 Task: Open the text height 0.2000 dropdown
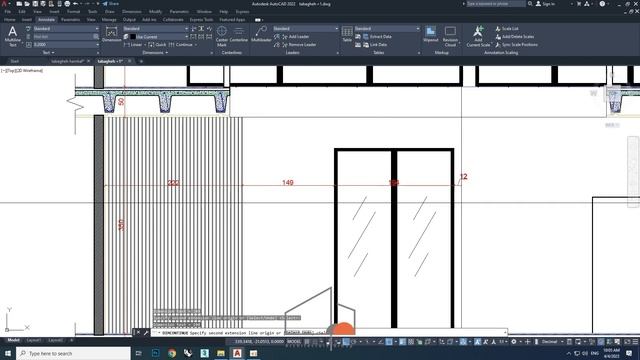click(66, 44)
